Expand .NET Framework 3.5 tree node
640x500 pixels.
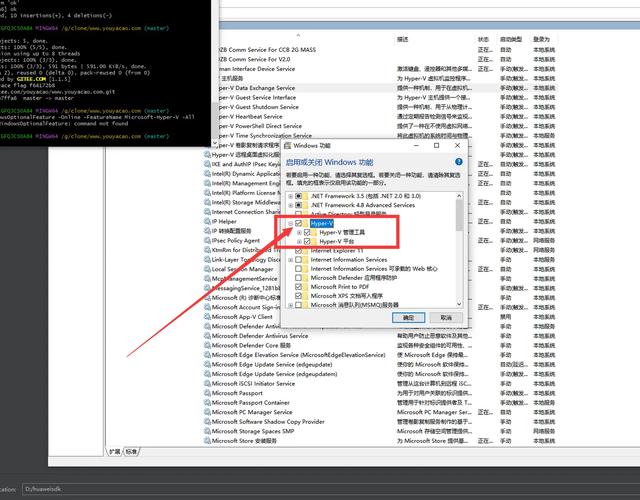[291, 196]
